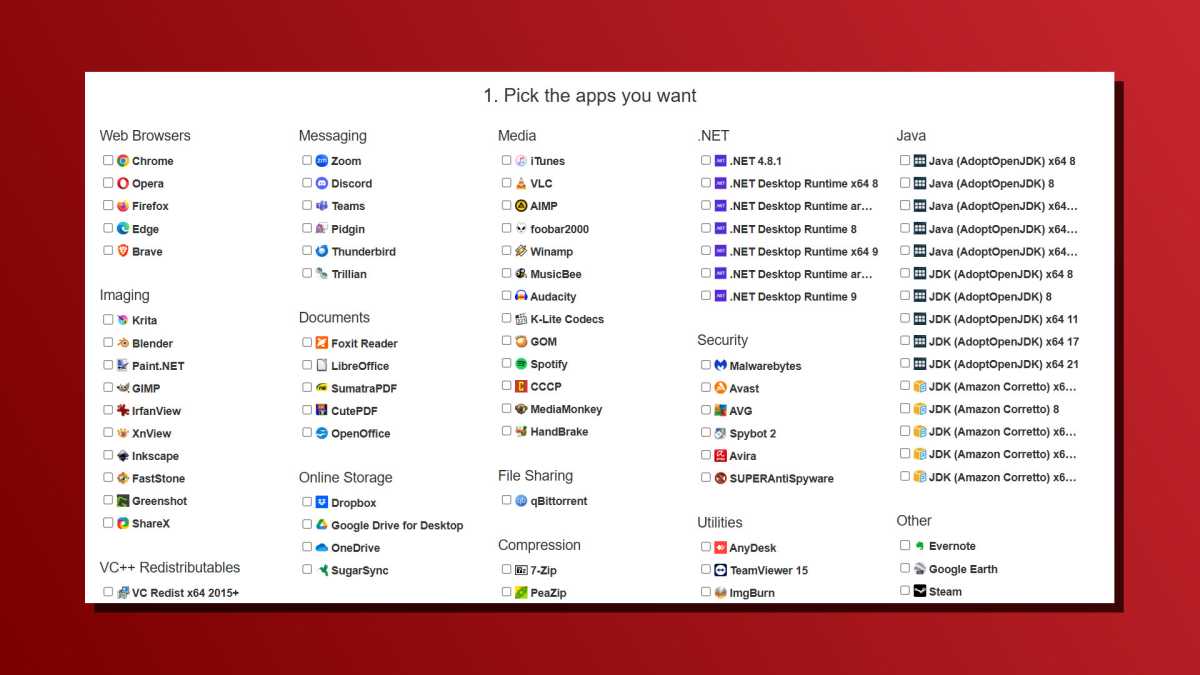The width and height of the screenshot is (1200, 675).
Task: Click the Audacity headphones icon
Action: [521, 296]
